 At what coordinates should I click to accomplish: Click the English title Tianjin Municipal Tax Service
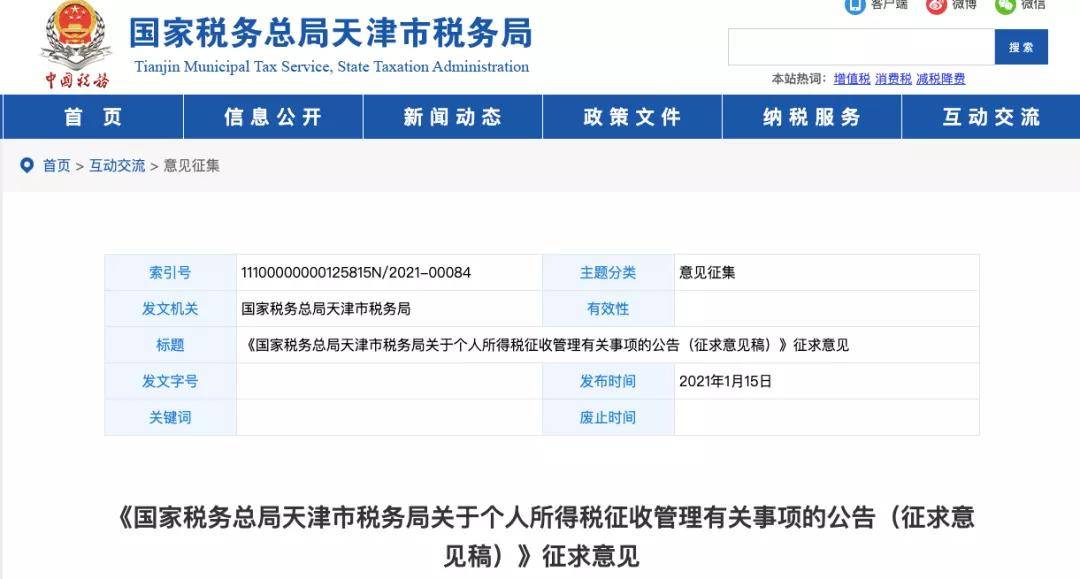[x=332, y=67]
